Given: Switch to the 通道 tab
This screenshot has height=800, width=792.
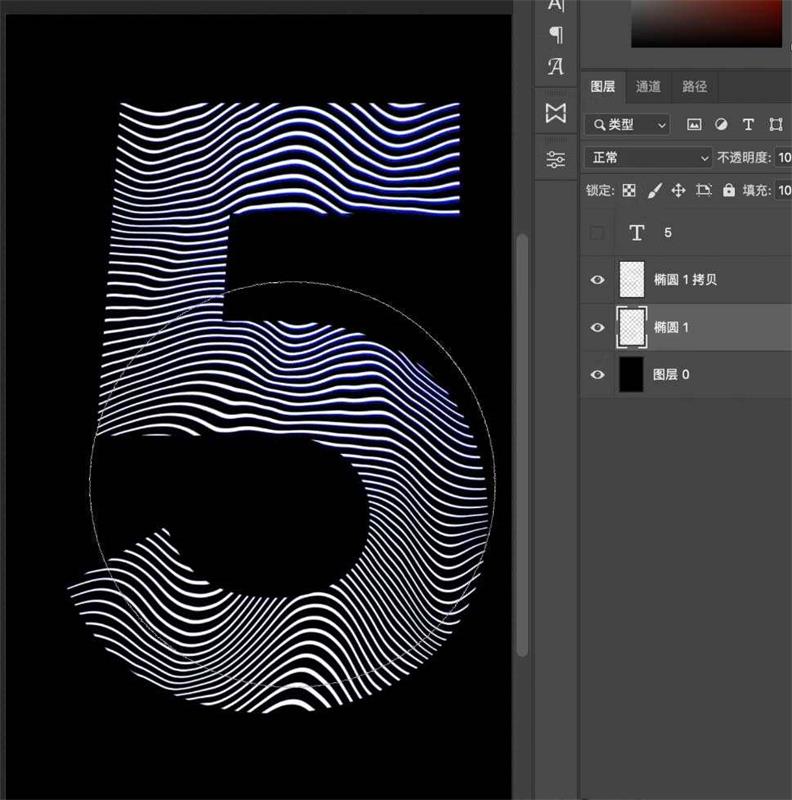Looking at the screenshot, I should point(648,86).
